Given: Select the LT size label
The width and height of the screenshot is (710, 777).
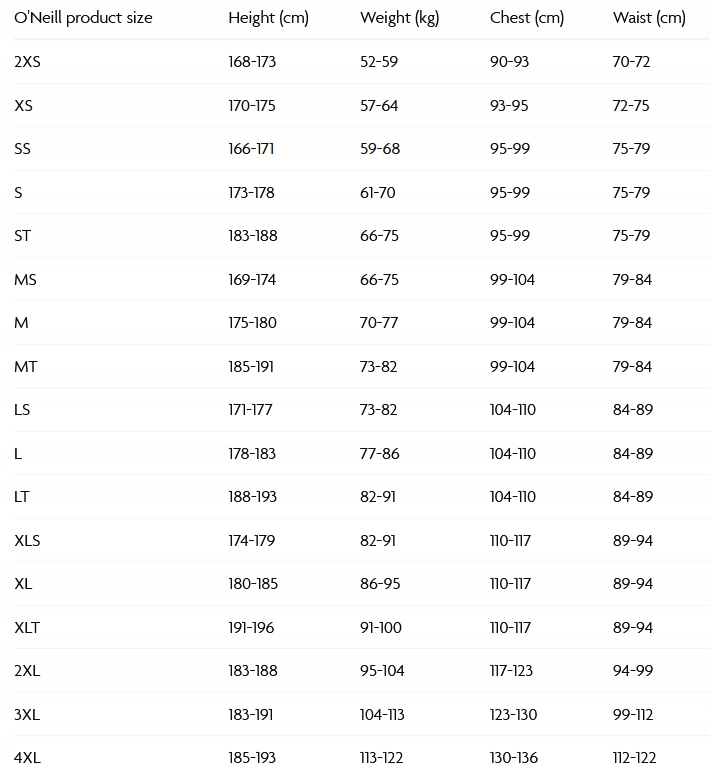Looking at the screenshot, I should pyautogui.click(x=22, y=497).
